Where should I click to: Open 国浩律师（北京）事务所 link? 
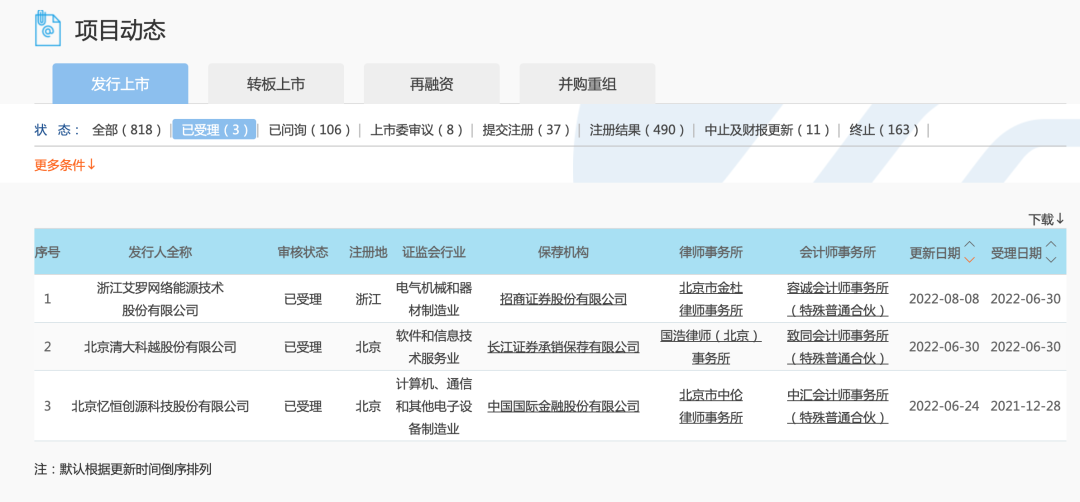coord(711,347)
